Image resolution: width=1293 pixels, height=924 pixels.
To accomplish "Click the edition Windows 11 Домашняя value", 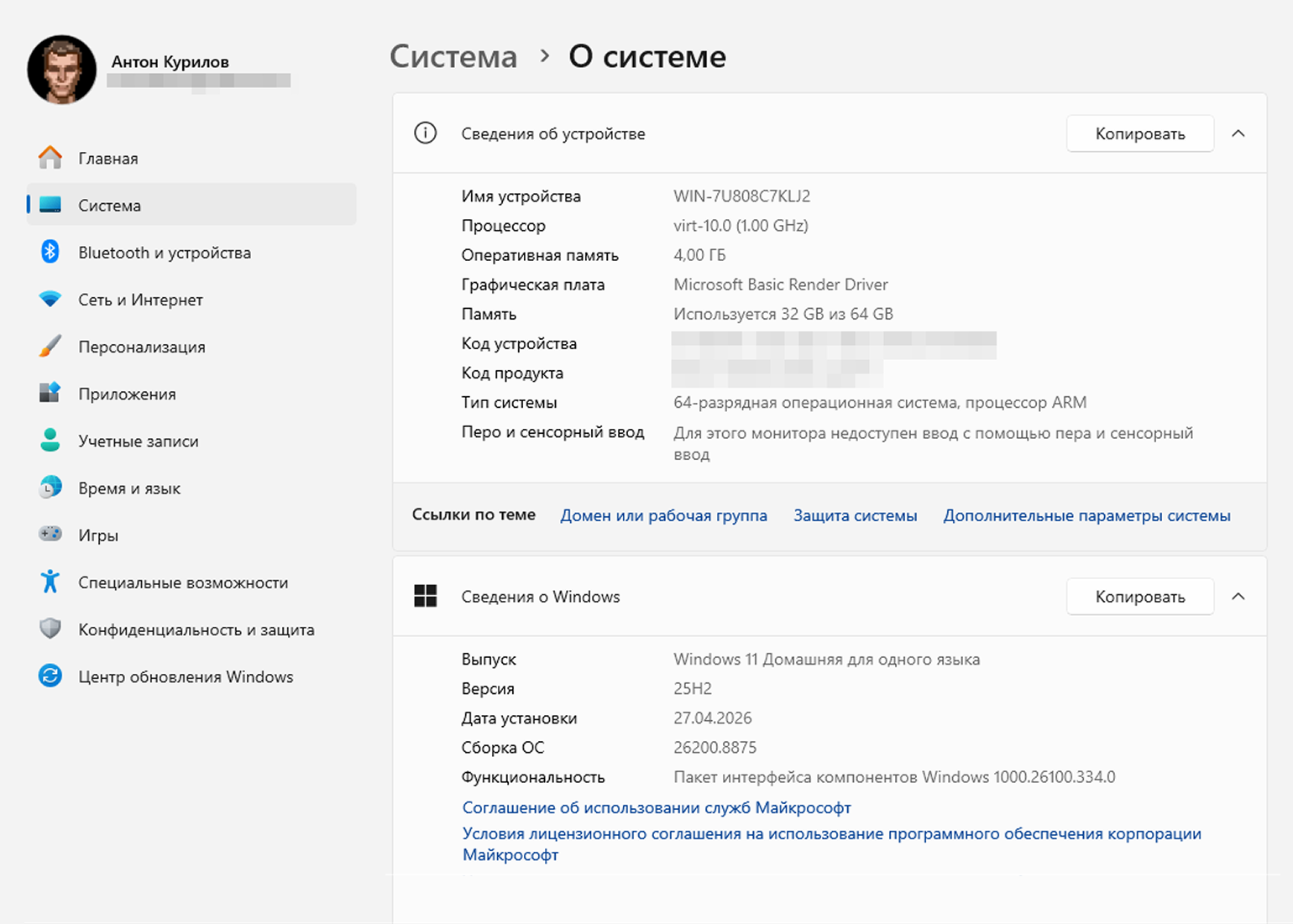I will 826,659.
